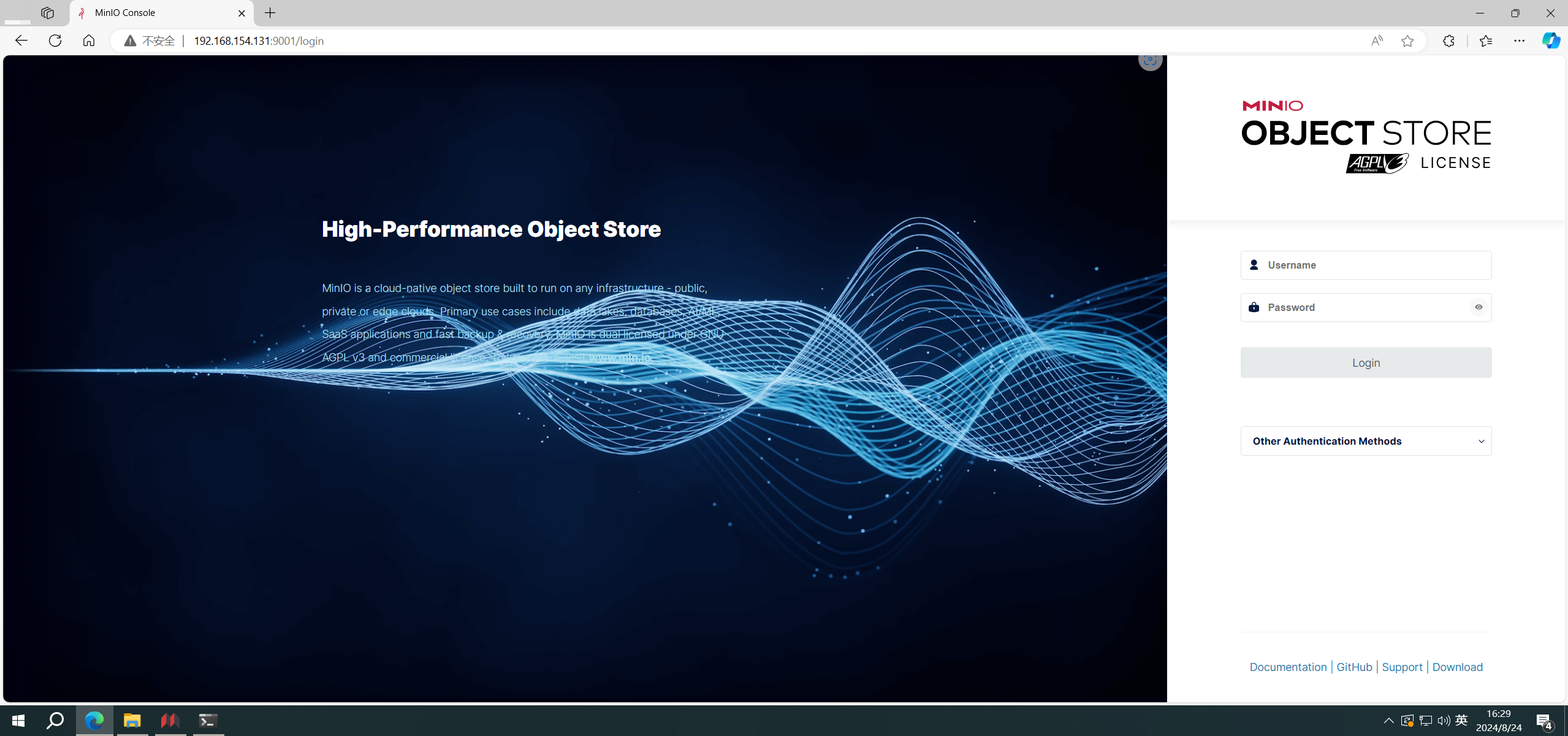Open File Explorer from the taskbar
Image resolution: width=1568 pixels, height=736 pixels.
132,720
